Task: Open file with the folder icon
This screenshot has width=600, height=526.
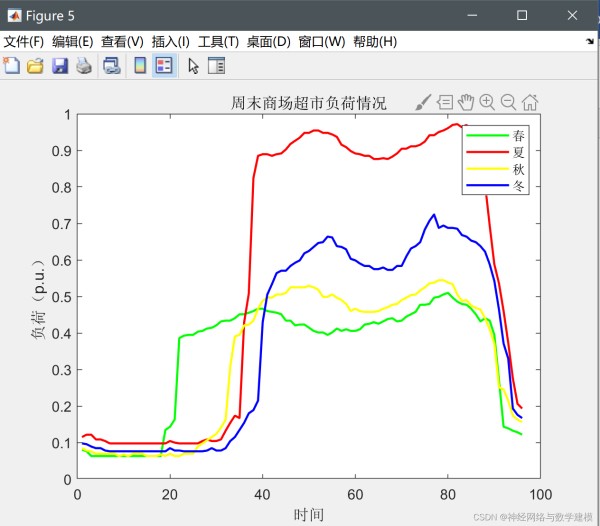Action: [35, 66]
